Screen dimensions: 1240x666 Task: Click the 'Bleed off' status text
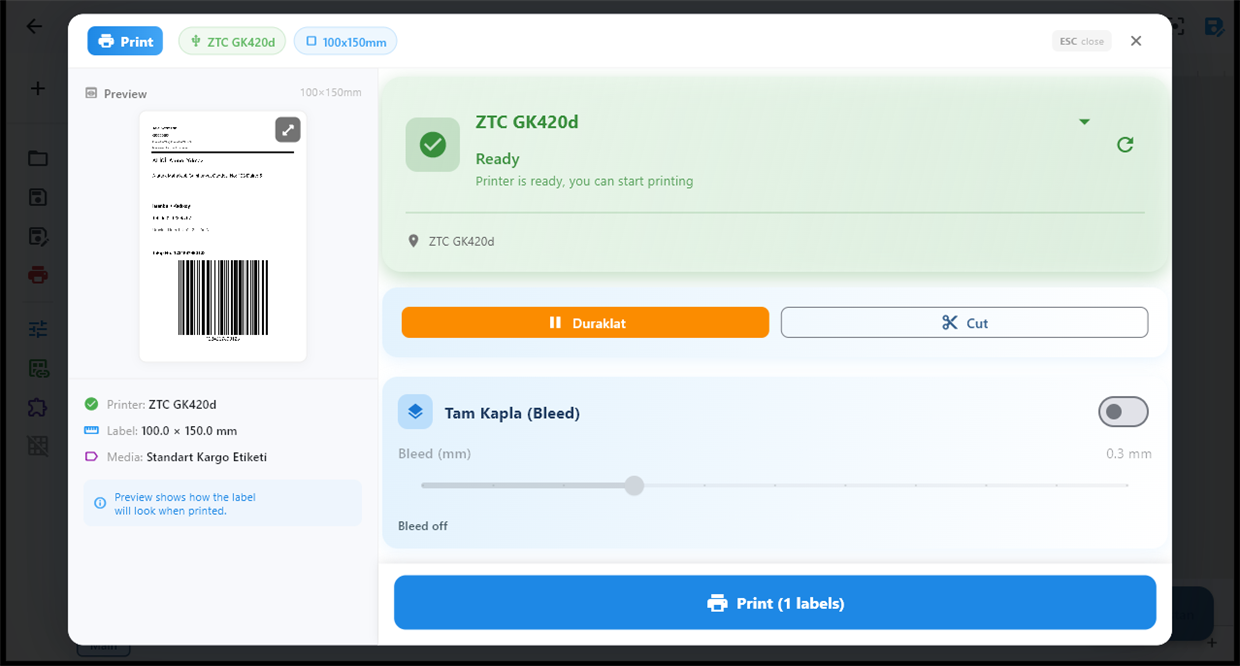(x=423, y=526)
